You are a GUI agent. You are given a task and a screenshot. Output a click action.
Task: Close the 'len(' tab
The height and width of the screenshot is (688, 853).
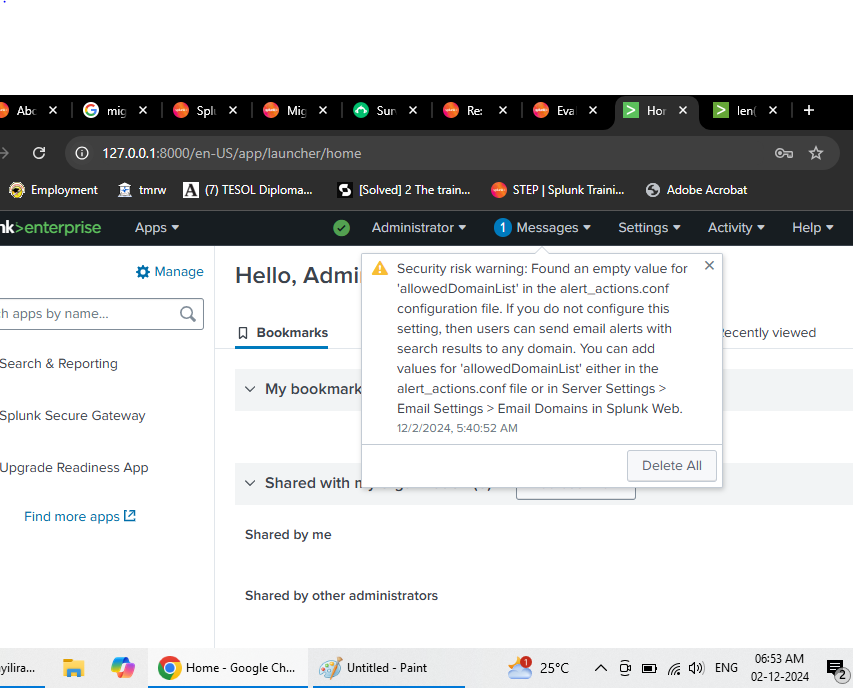tap(773, 110)
